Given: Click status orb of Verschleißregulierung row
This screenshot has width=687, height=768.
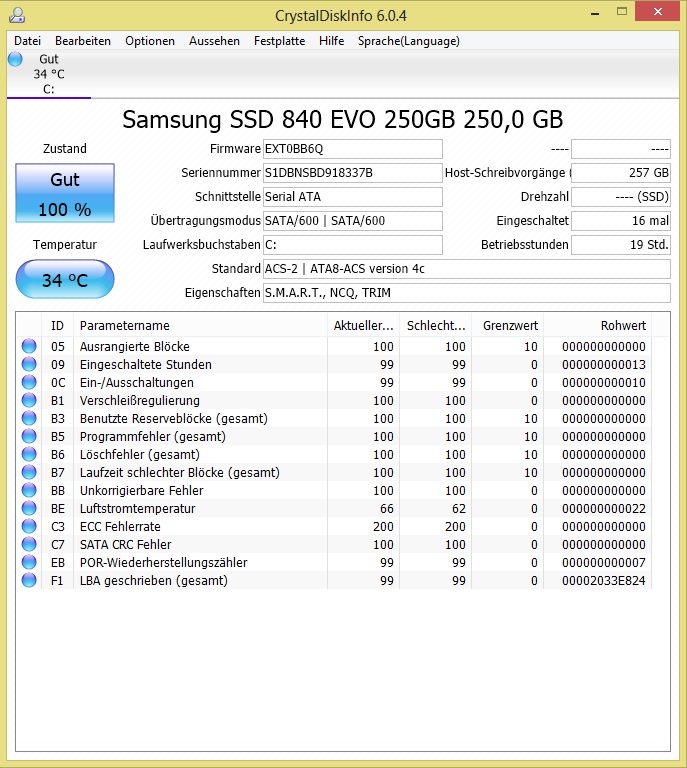Looking at the screenshot, I should point(29,400).
